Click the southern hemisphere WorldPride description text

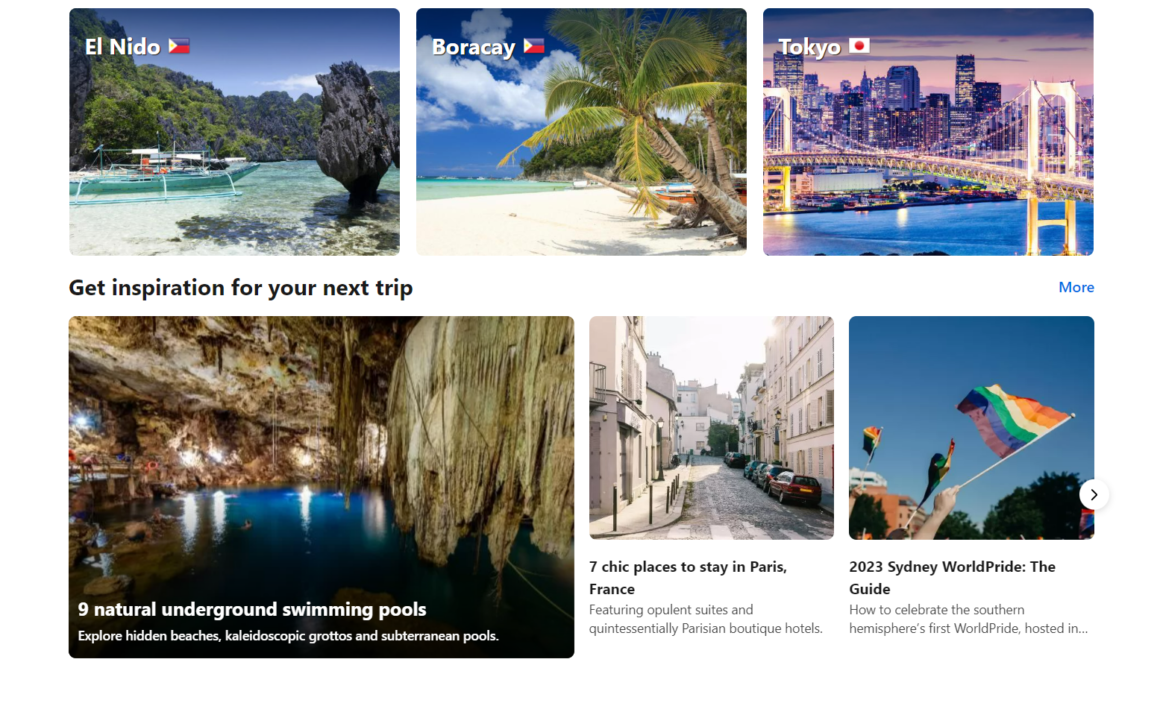tap(968, 619)
